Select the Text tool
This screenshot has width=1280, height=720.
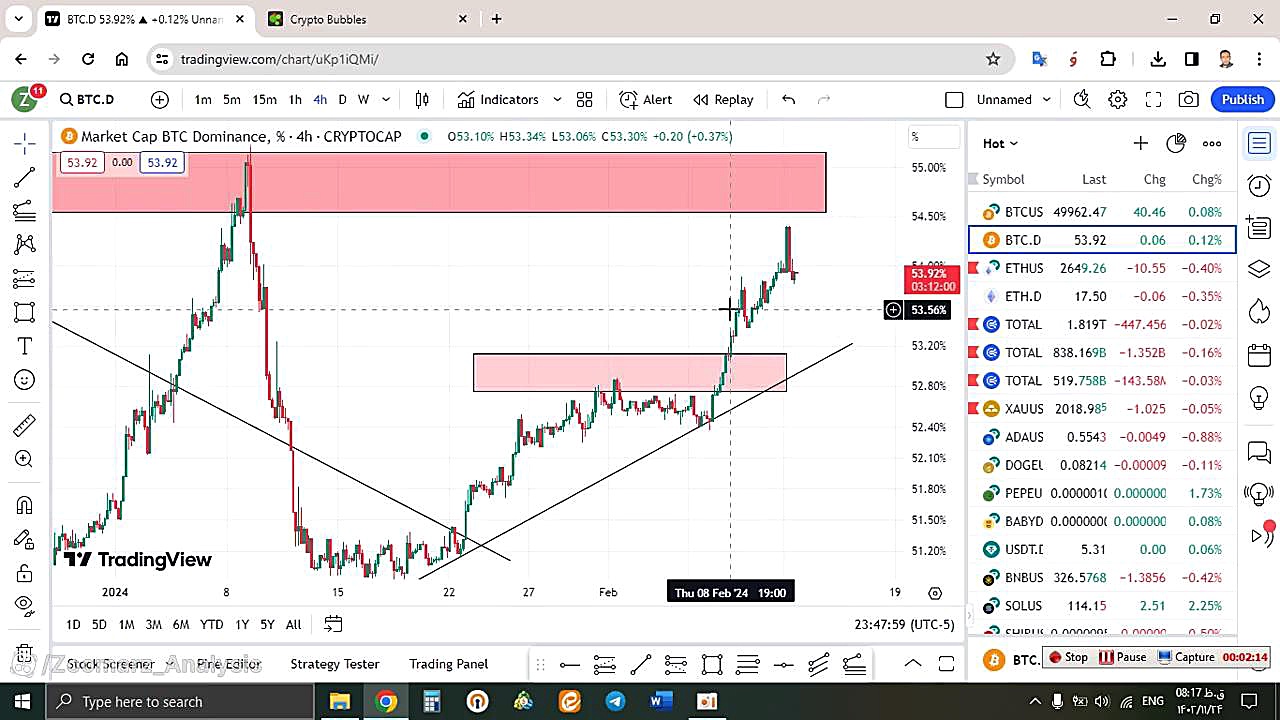(x=25, y=346)
